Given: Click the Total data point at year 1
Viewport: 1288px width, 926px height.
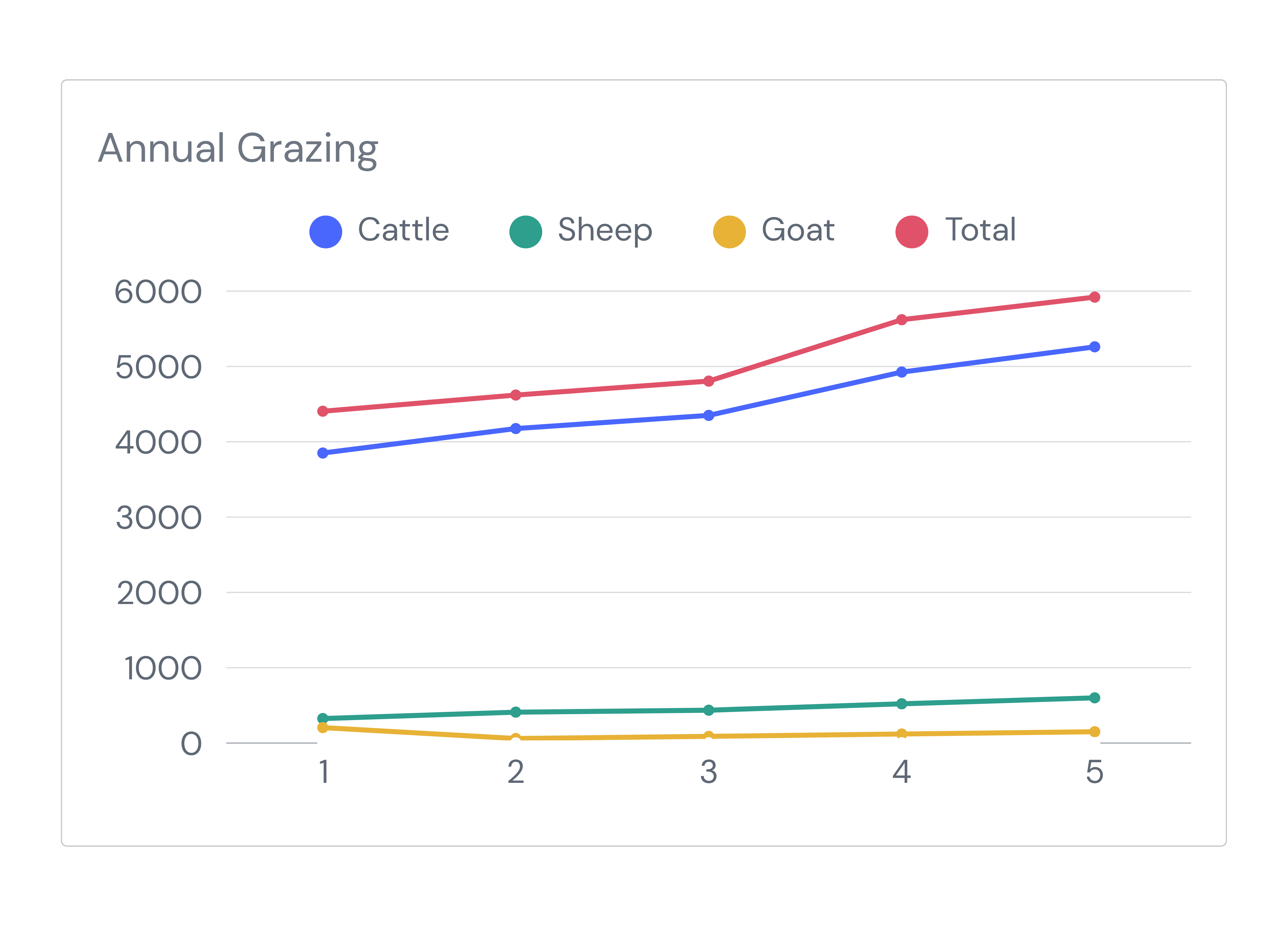Looking at the screenshot, I should 323,410.
